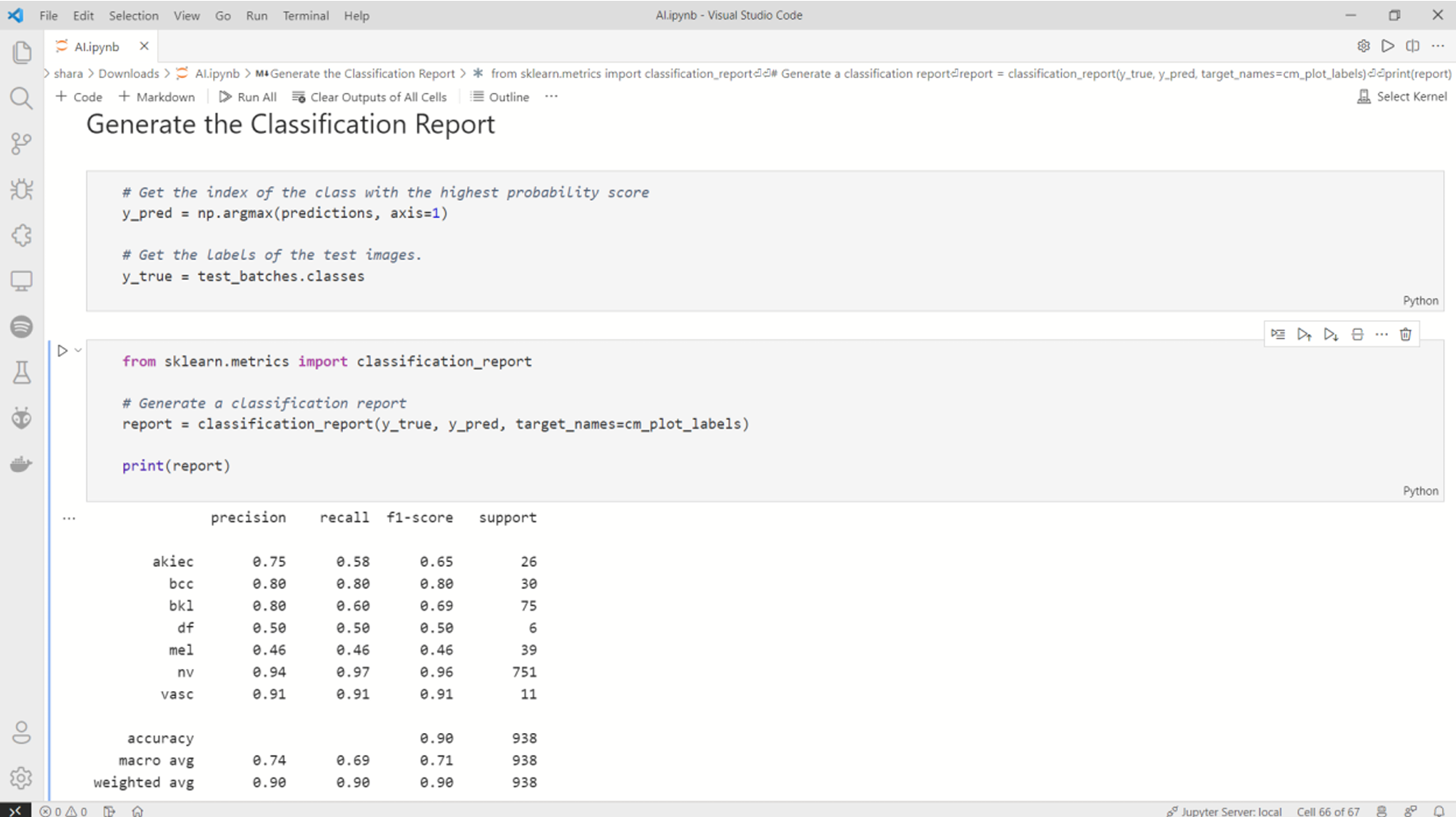Viewport: 1456px width, 817px height.
Task: Open the Run and Debug view
Action: (21, 189)
